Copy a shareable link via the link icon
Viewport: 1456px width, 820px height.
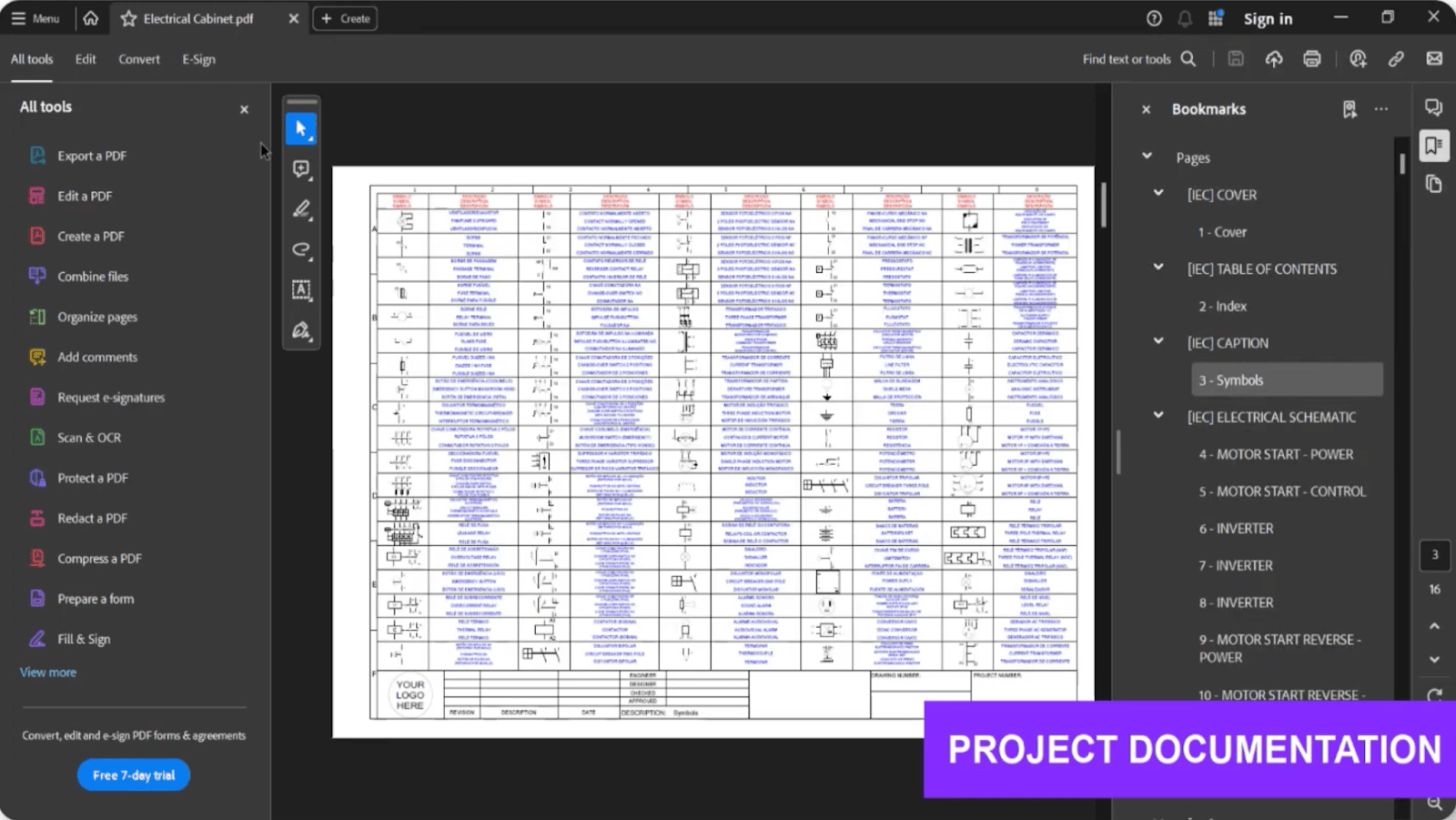coord(1394,58)
